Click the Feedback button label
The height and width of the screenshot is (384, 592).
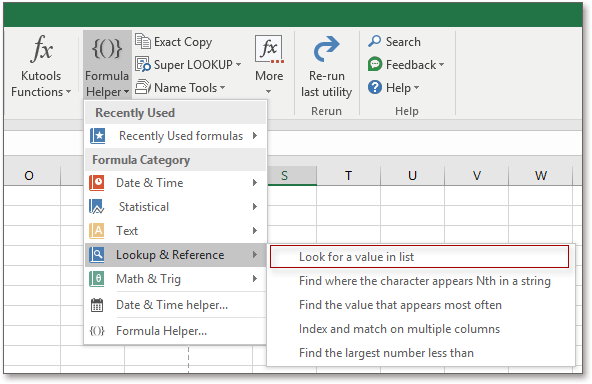411,65
